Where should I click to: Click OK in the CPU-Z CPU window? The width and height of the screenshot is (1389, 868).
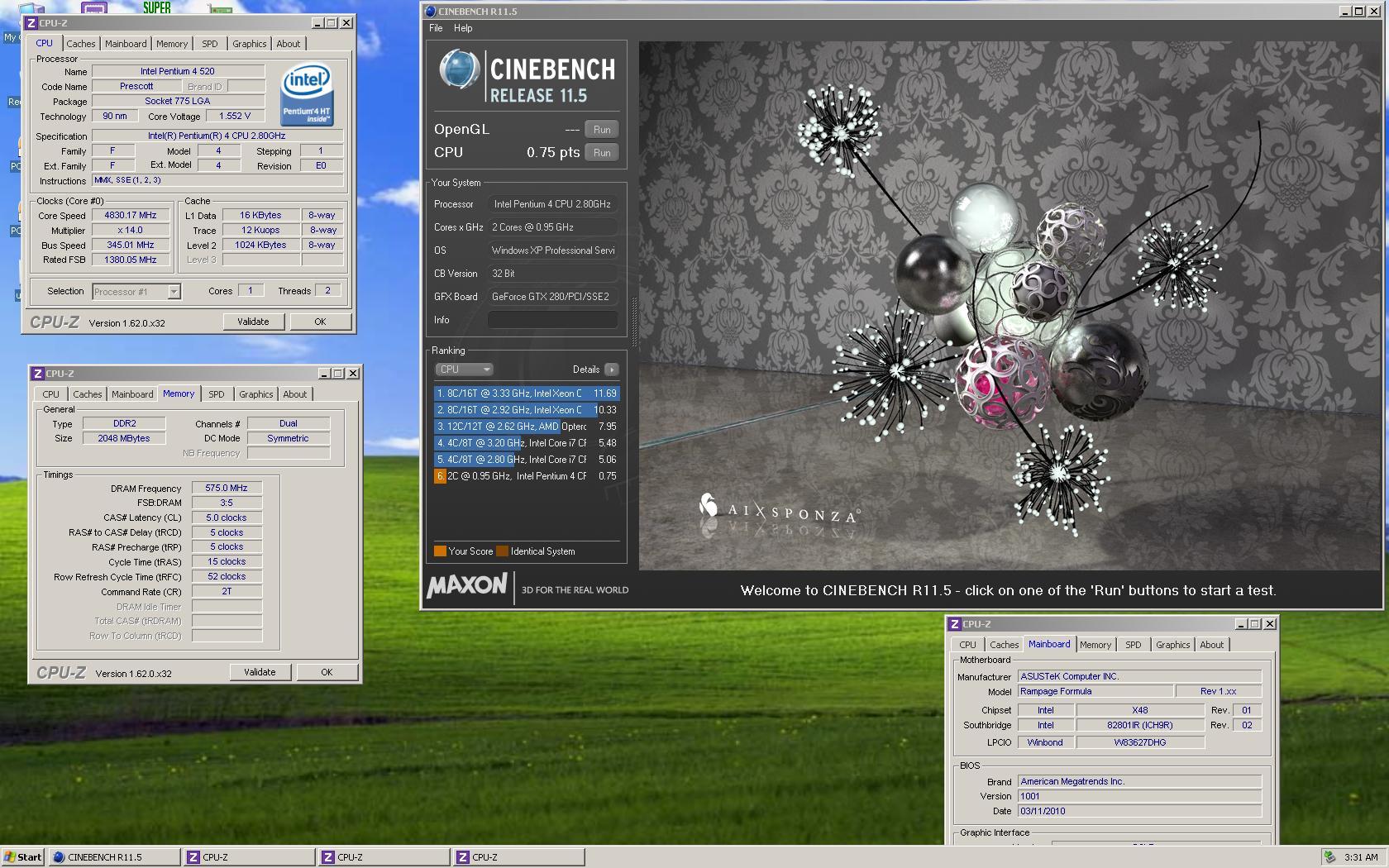[321, 322]
